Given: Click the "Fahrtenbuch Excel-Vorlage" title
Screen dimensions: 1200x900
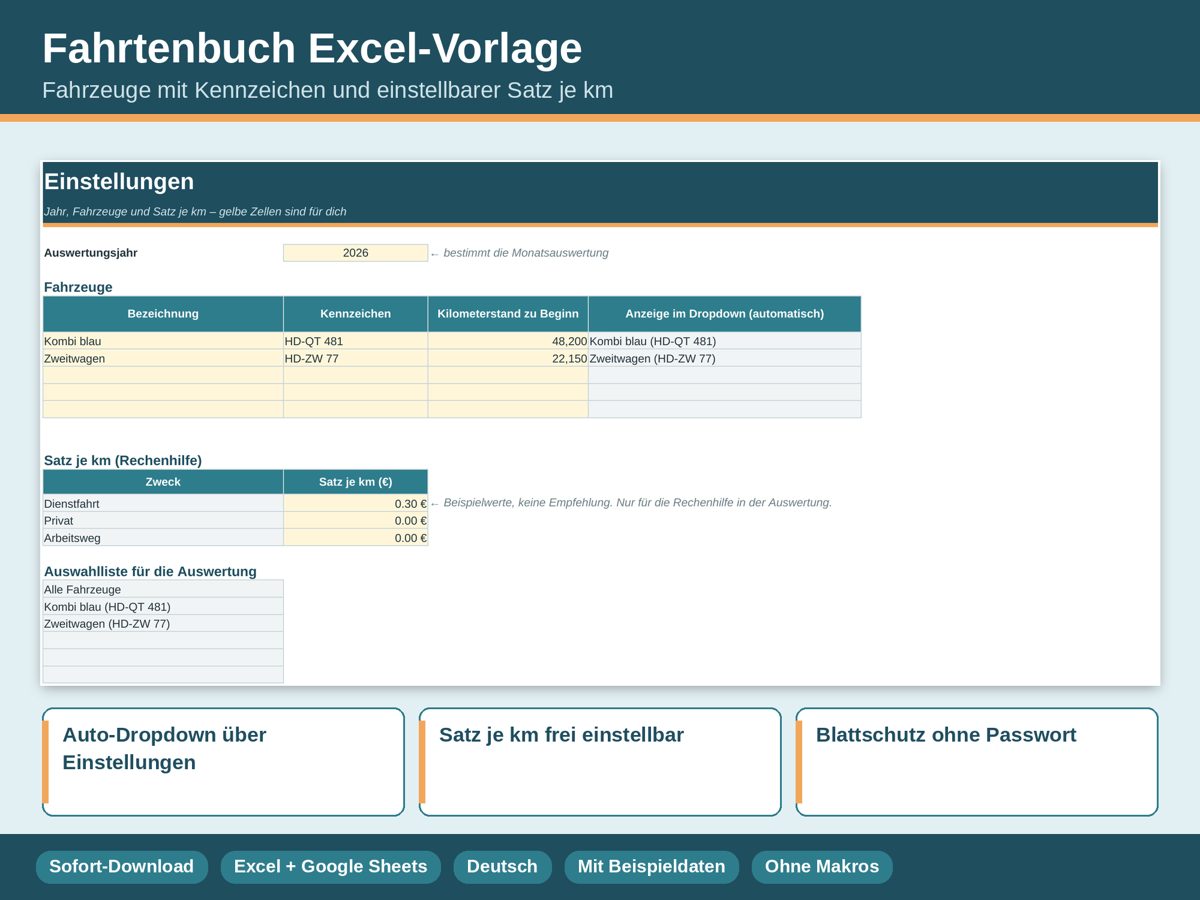Looking at the screenshot, I should point(312,49).
